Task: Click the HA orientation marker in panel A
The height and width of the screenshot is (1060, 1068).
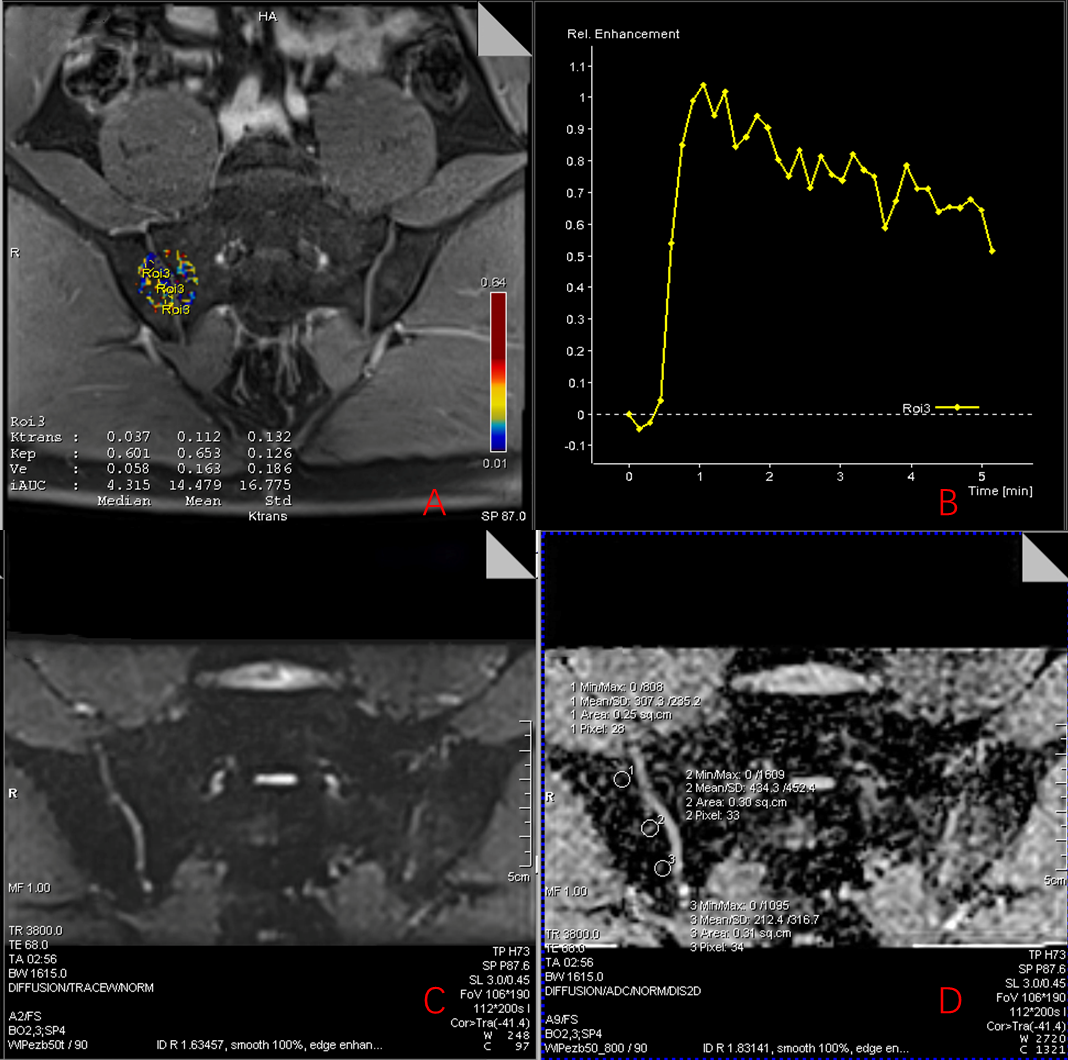Action: [x=267, y=17]
